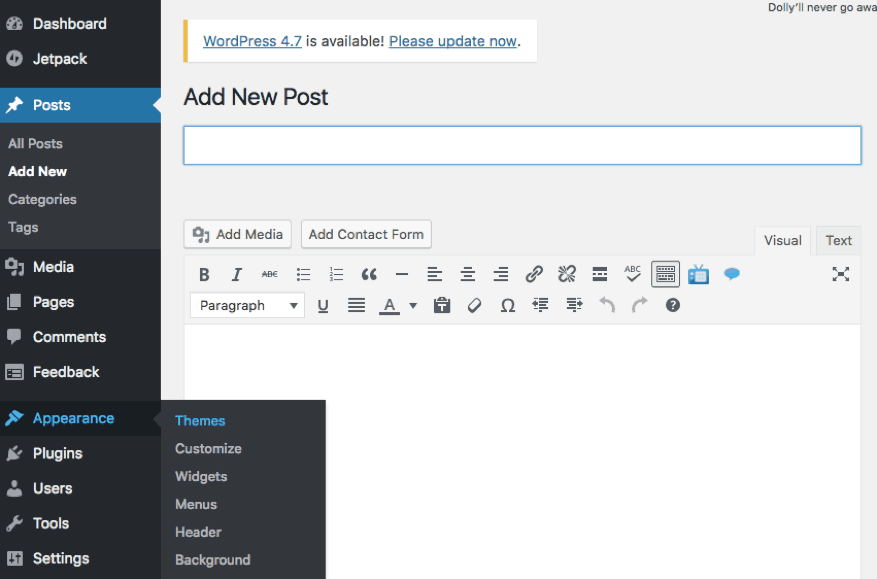Insert the Read More tag
The width and height of the screenshot is (877, 579).
[x=600, y=274]
